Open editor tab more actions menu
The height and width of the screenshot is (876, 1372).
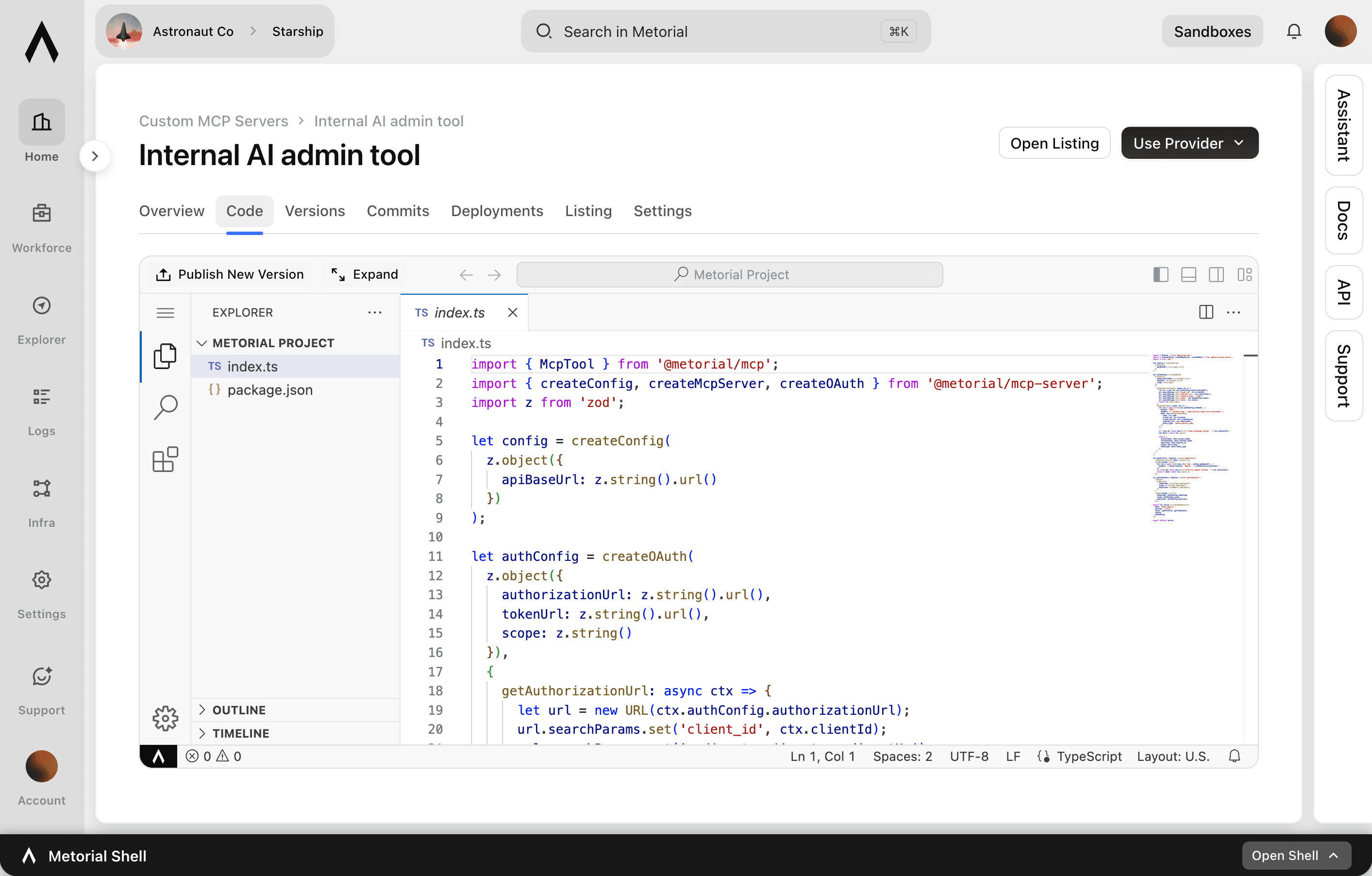click(1234, 312)
